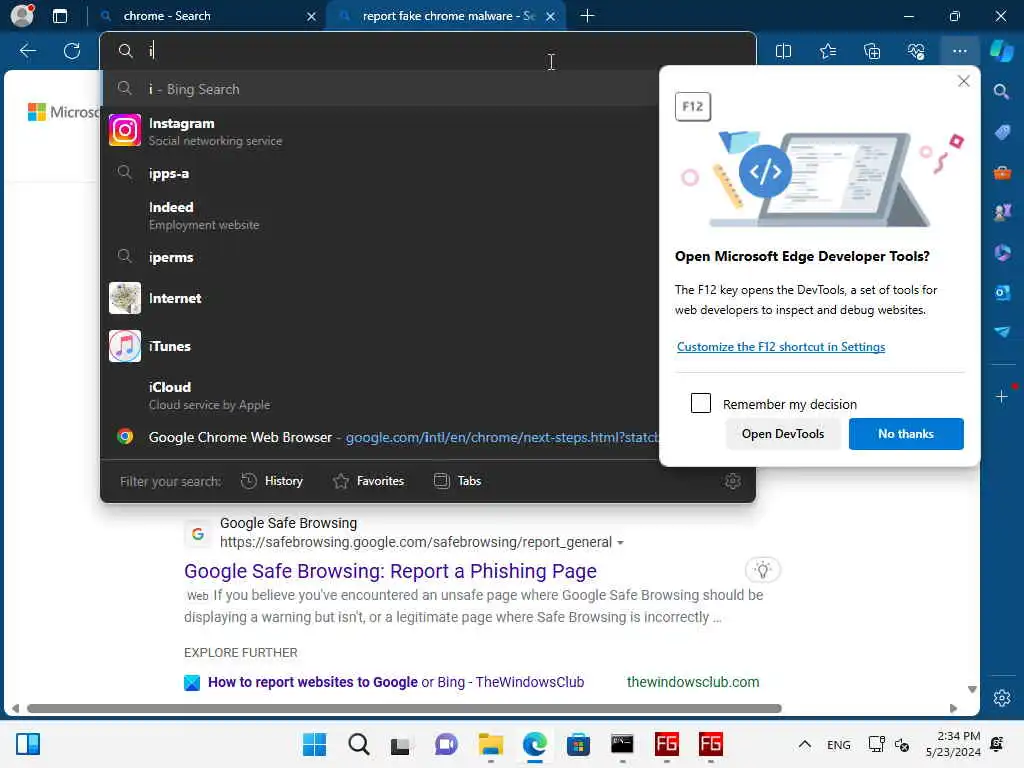Filter suggestions by Favorites
The width and height of the screenshot is (1024, 768).
point(369,481)
